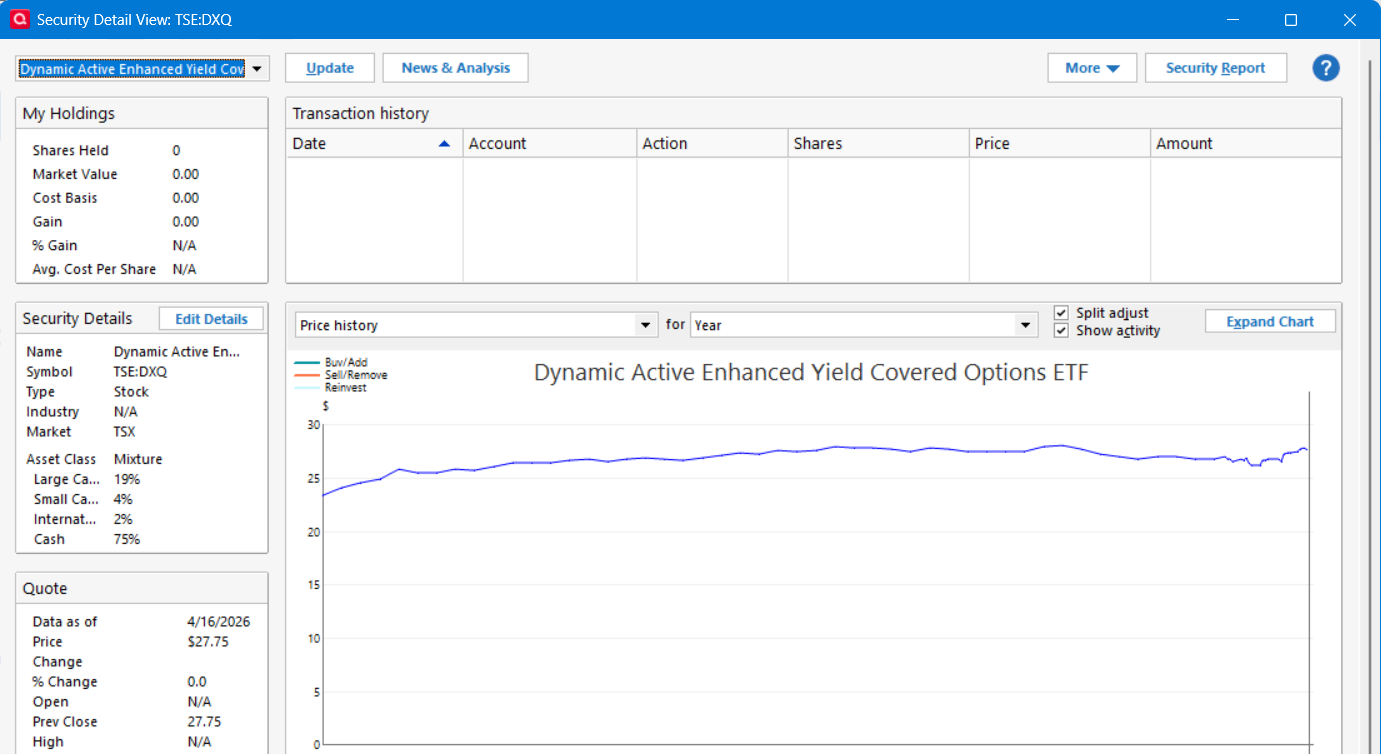The height and width of the screenshot is (754, 1381).
Task: Sort transactions by Action column header
Action: [713, 144]
